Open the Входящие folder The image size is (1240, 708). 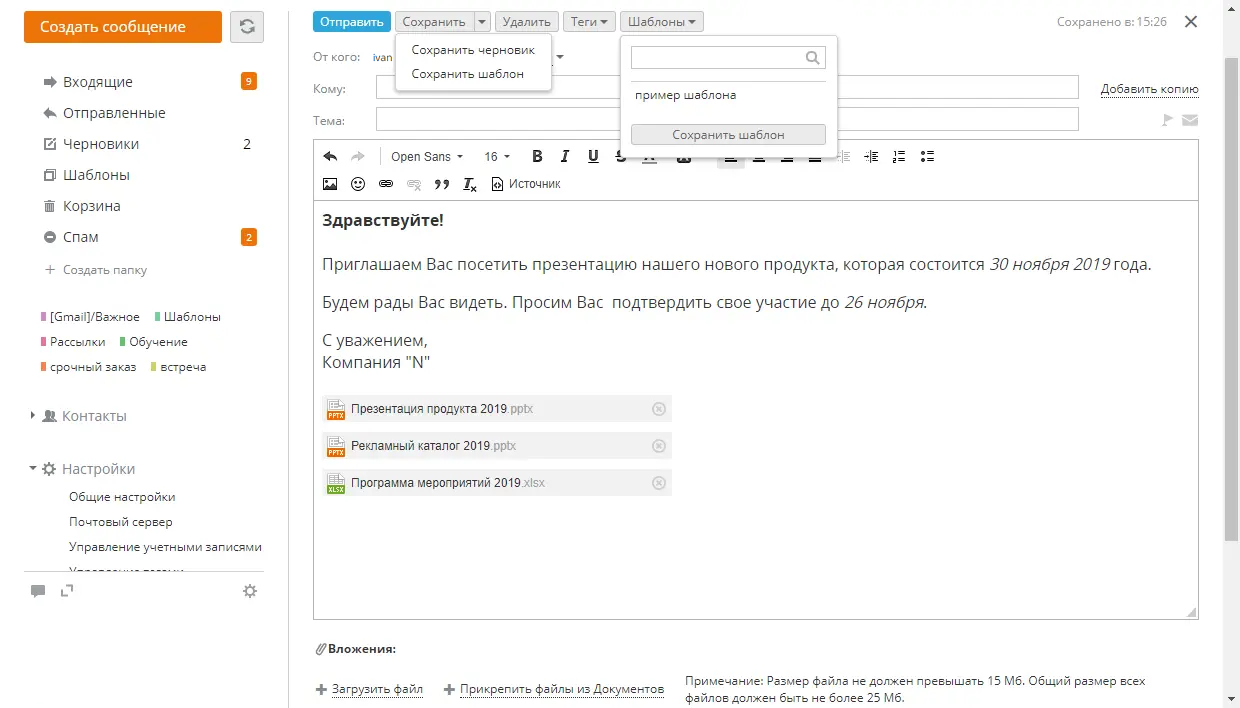point(100,81)
